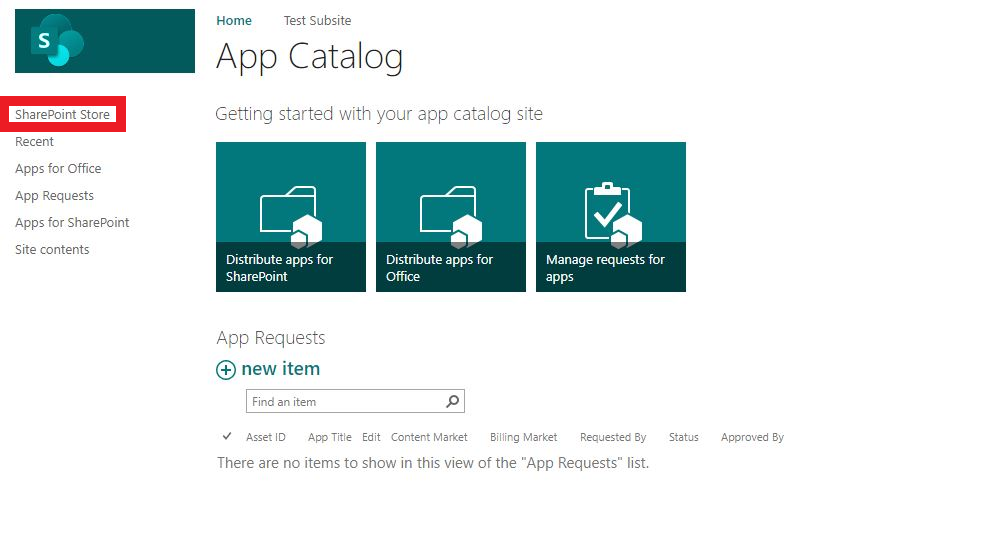Open Apps for Office in the sidebar
The height and width of the screenshot is (537, 990).
click(x=58, y=169)
